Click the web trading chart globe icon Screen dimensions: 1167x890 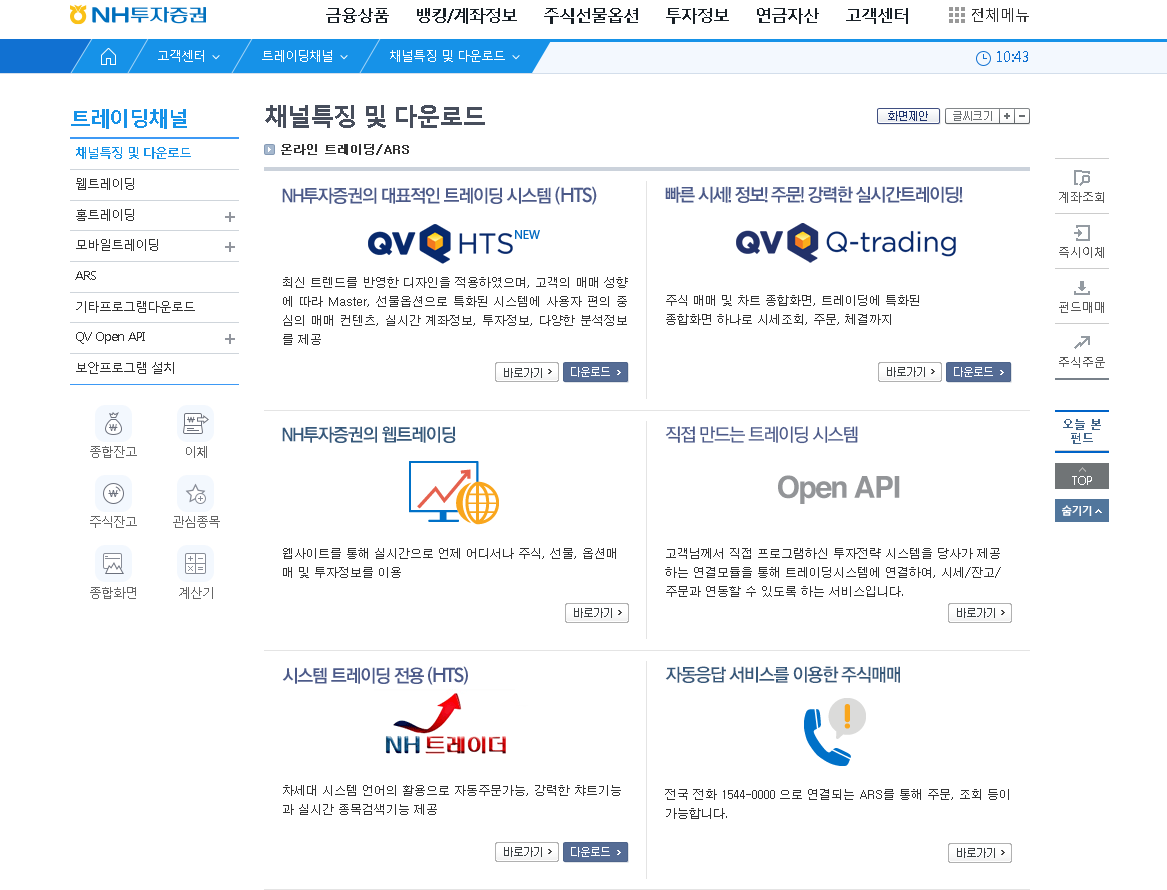click(454, 493)
